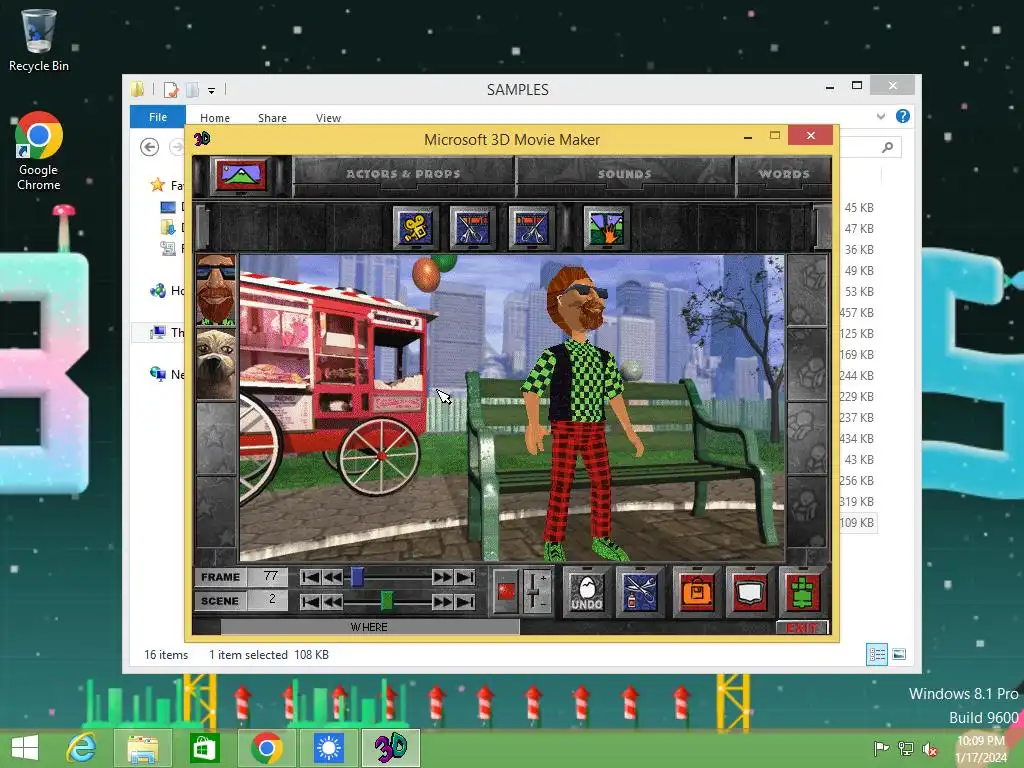This screenshot has height=768, width=1024.
Task: Click the search magnifier in SAMPLES window
Action: 887,147
